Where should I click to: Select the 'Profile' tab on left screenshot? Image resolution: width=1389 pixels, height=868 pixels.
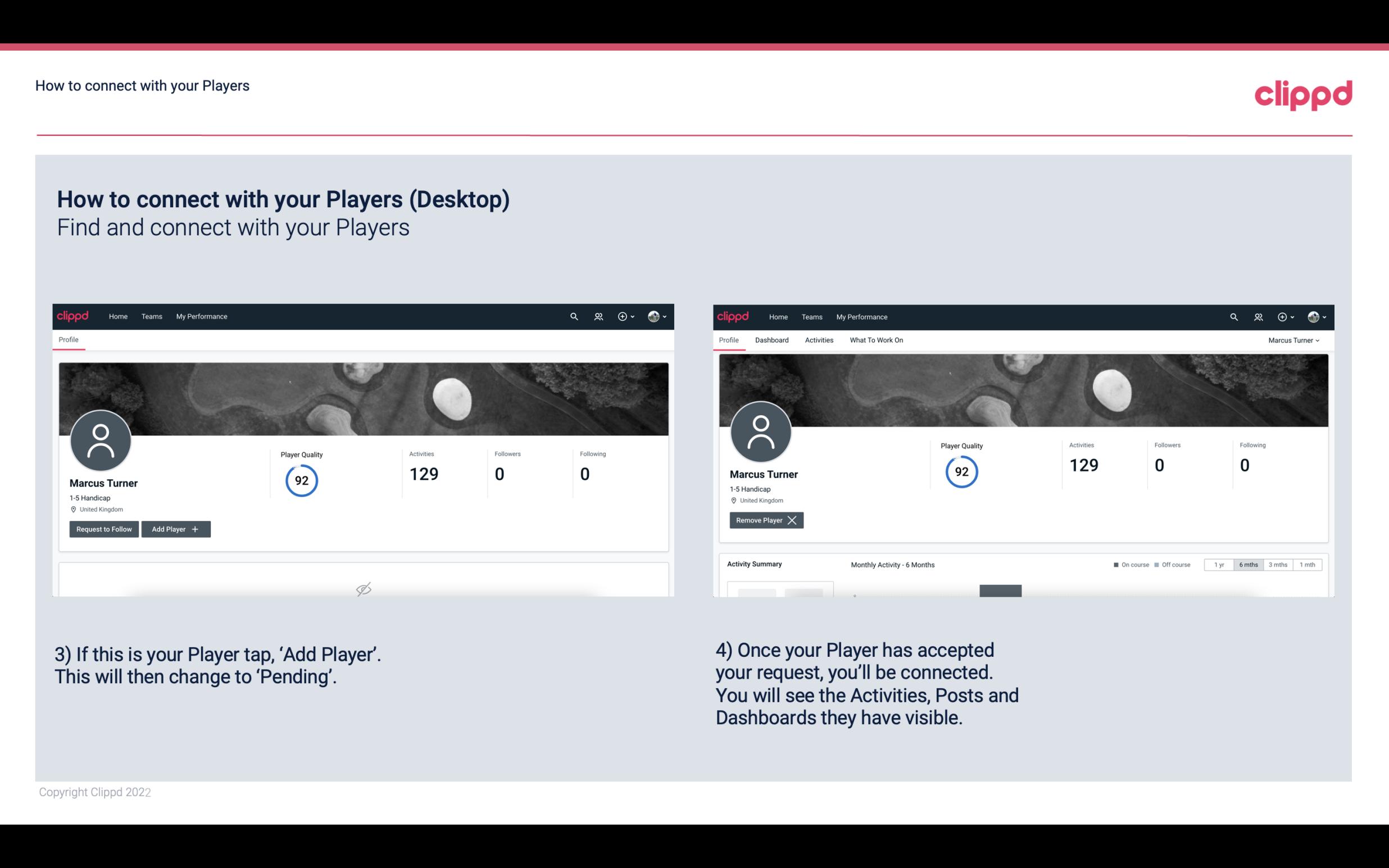68,339
